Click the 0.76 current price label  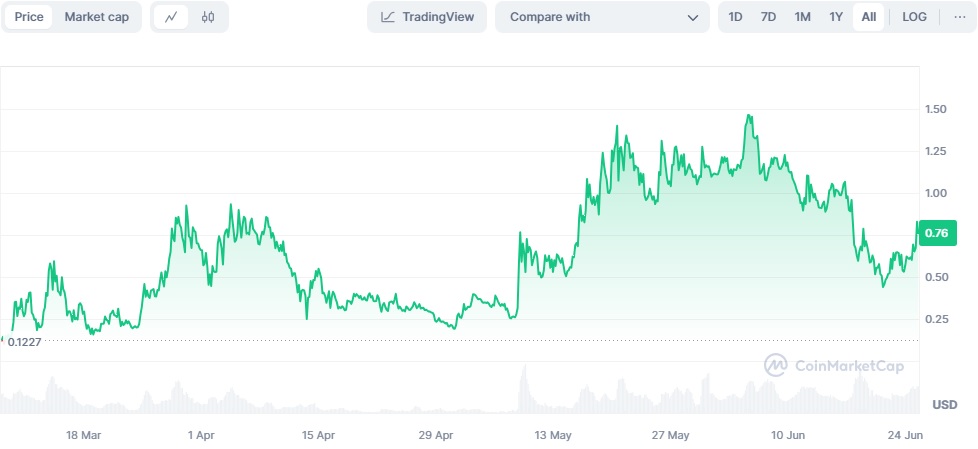937,234
